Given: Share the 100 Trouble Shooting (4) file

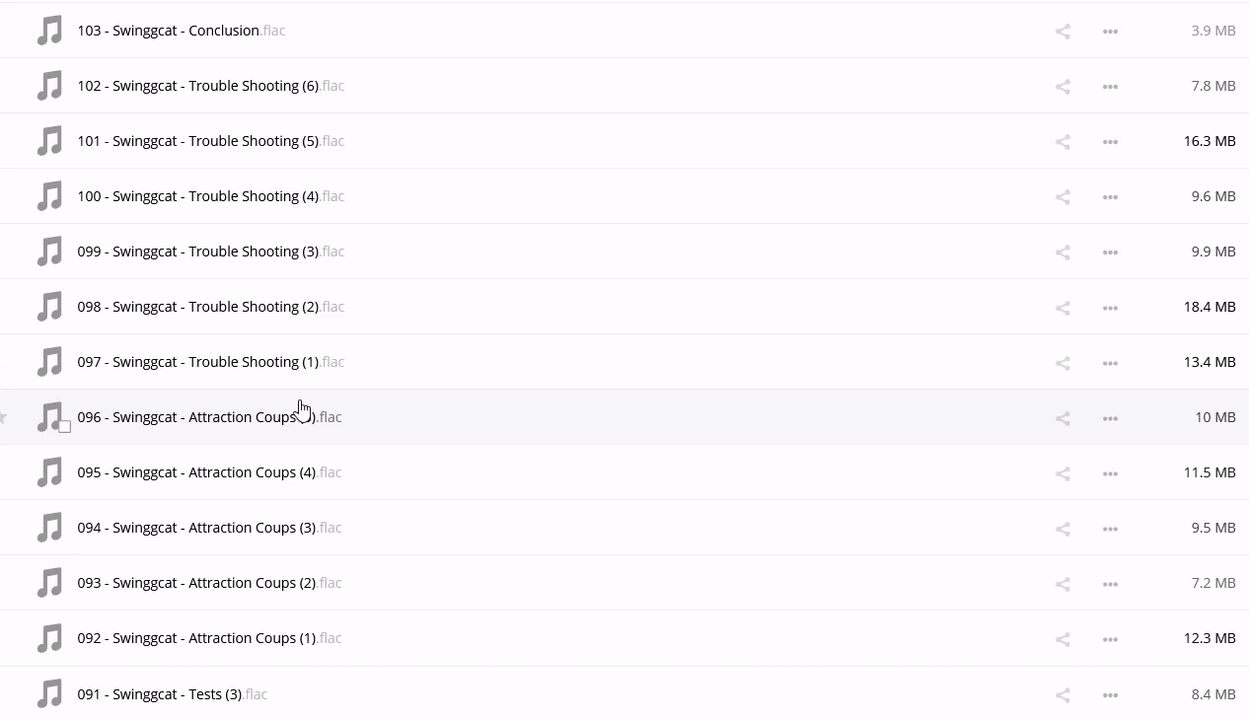Looking at the screenshot, I should [x=1062, y=197].
